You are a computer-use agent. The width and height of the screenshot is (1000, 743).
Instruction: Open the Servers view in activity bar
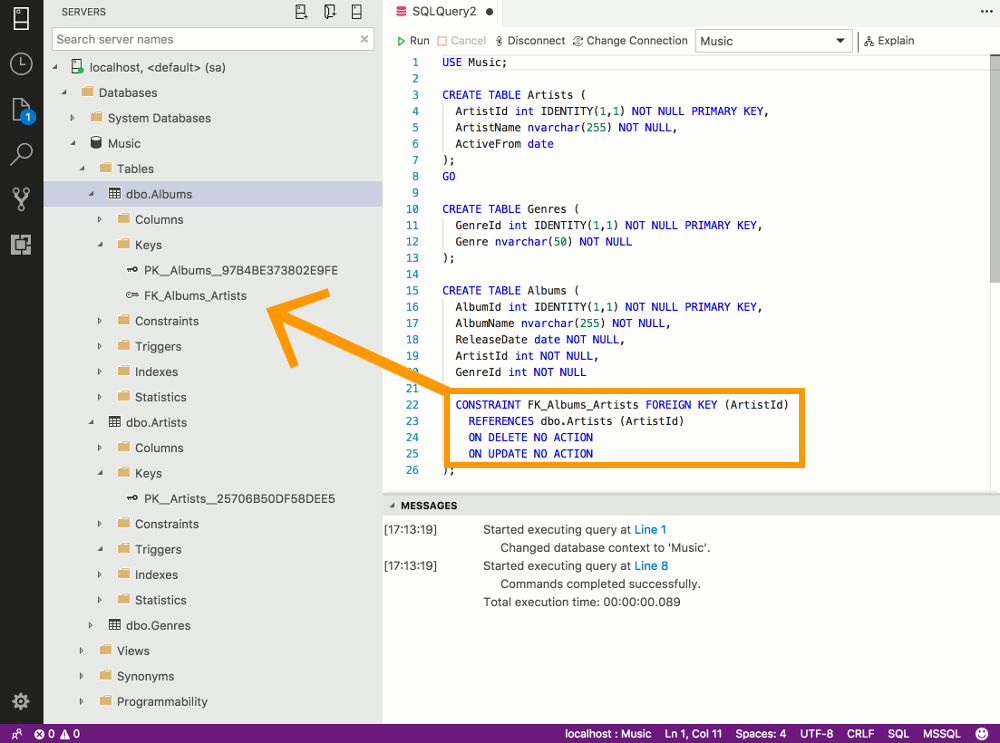(x=21, y=18)
